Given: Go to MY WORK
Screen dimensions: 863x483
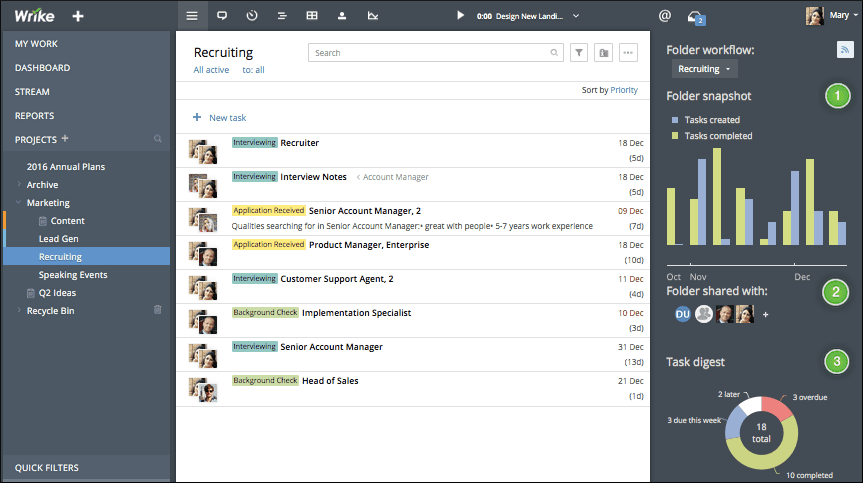Looking at the screenshot, I should (36, 43).
